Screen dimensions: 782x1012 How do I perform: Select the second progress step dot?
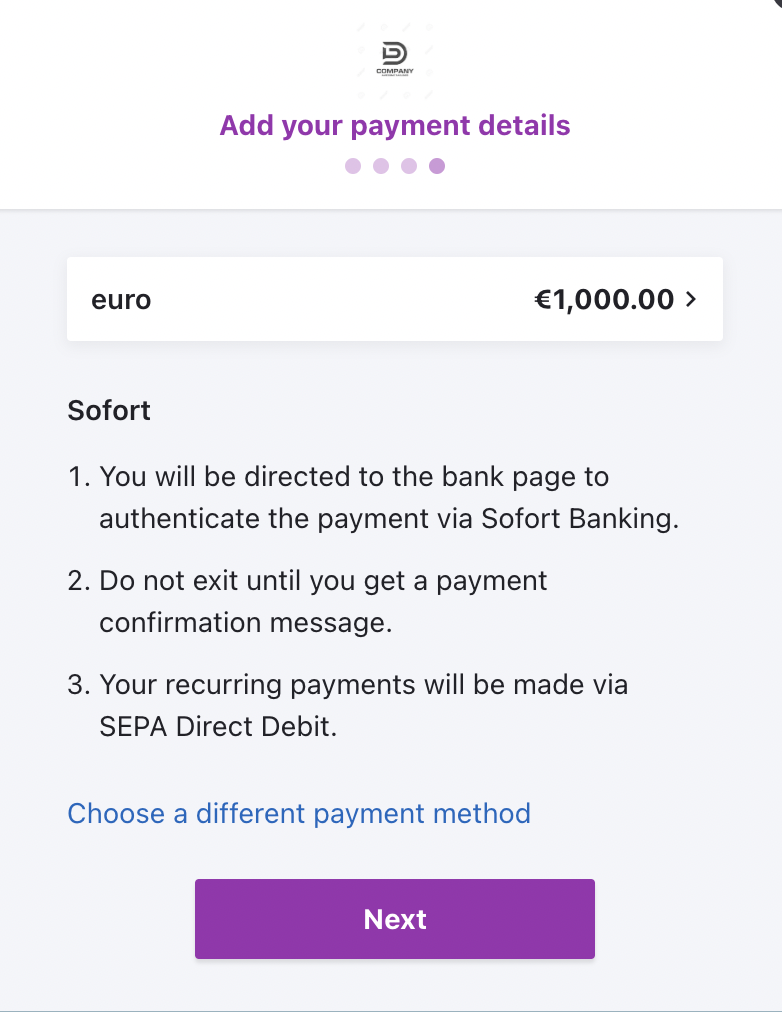(381, 166)
